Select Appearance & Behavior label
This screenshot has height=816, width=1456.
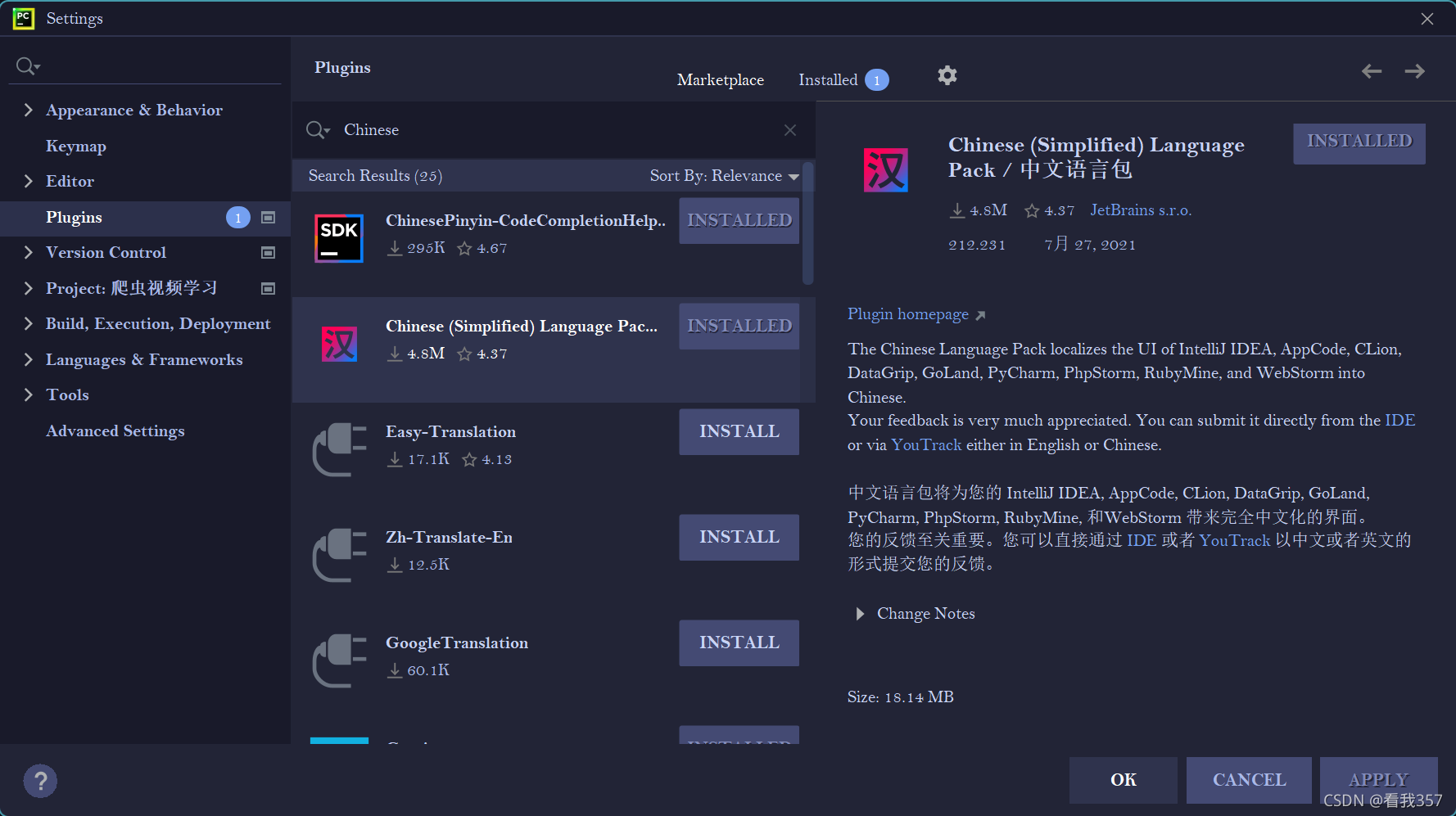[x=134, y=110]
